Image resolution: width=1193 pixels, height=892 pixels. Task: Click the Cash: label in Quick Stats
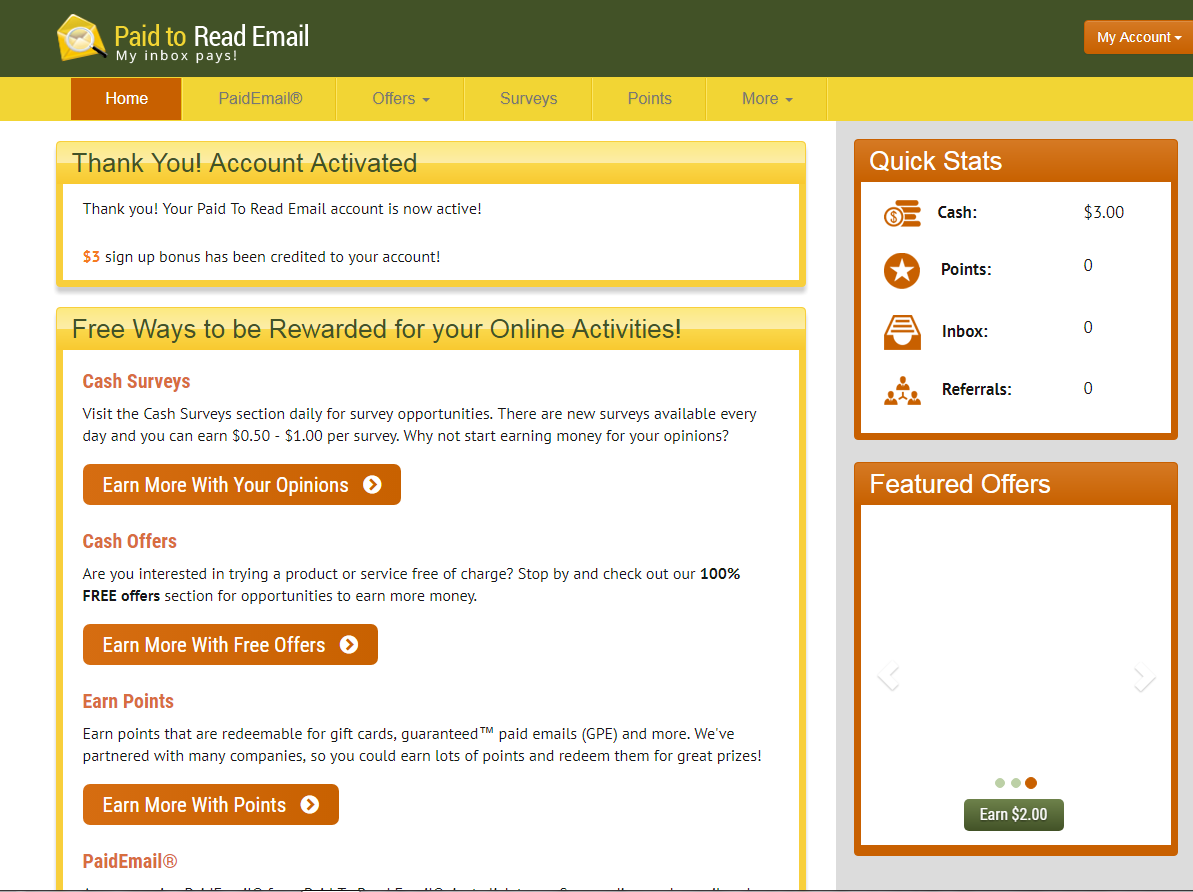point(957,212)
